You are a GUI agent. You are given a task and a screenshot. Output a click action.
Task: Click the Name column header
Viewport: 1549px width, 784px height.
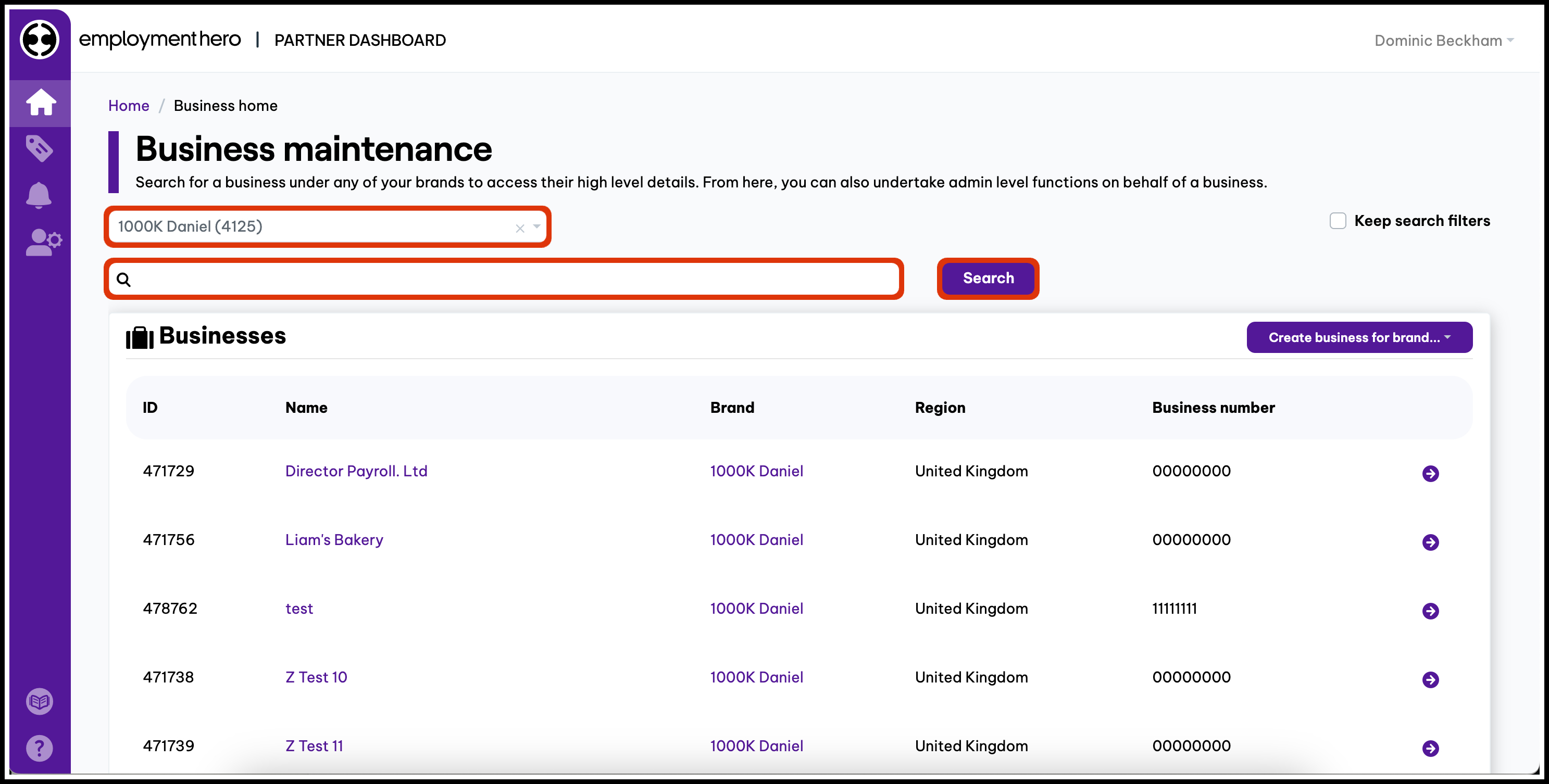tap(306, 408)
